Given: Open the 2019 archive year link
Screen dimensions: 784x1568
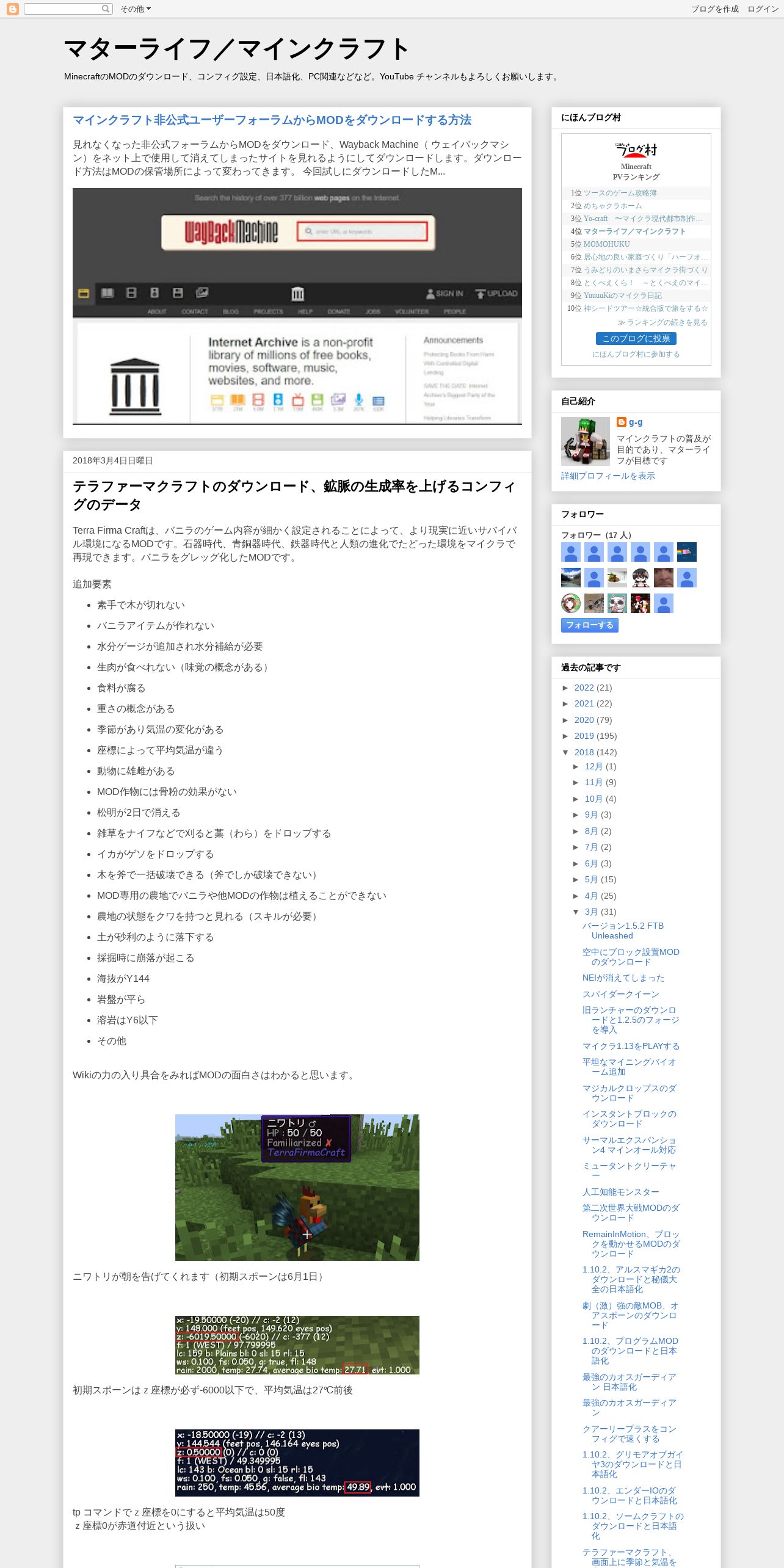Looking at the screenshot, I should (x=584, y=736).
